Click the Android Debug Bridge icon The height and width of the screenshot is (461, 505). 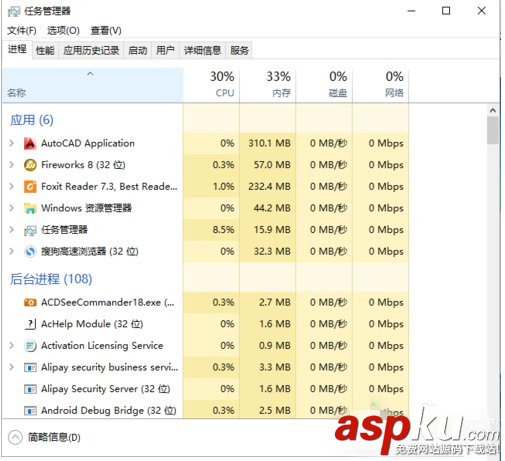pyautogui.click(x=30, y=410)
